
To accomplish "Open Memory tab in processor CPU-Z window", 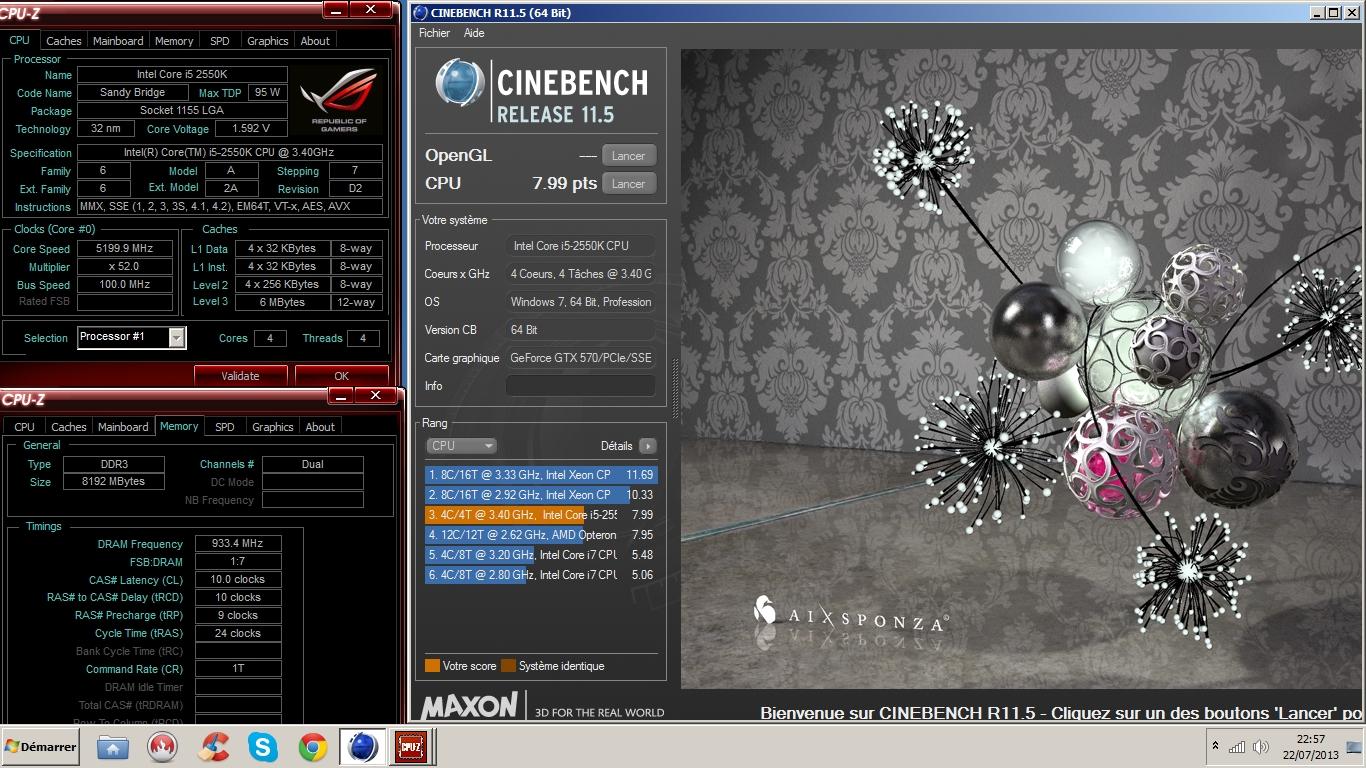I will point(174,41).
